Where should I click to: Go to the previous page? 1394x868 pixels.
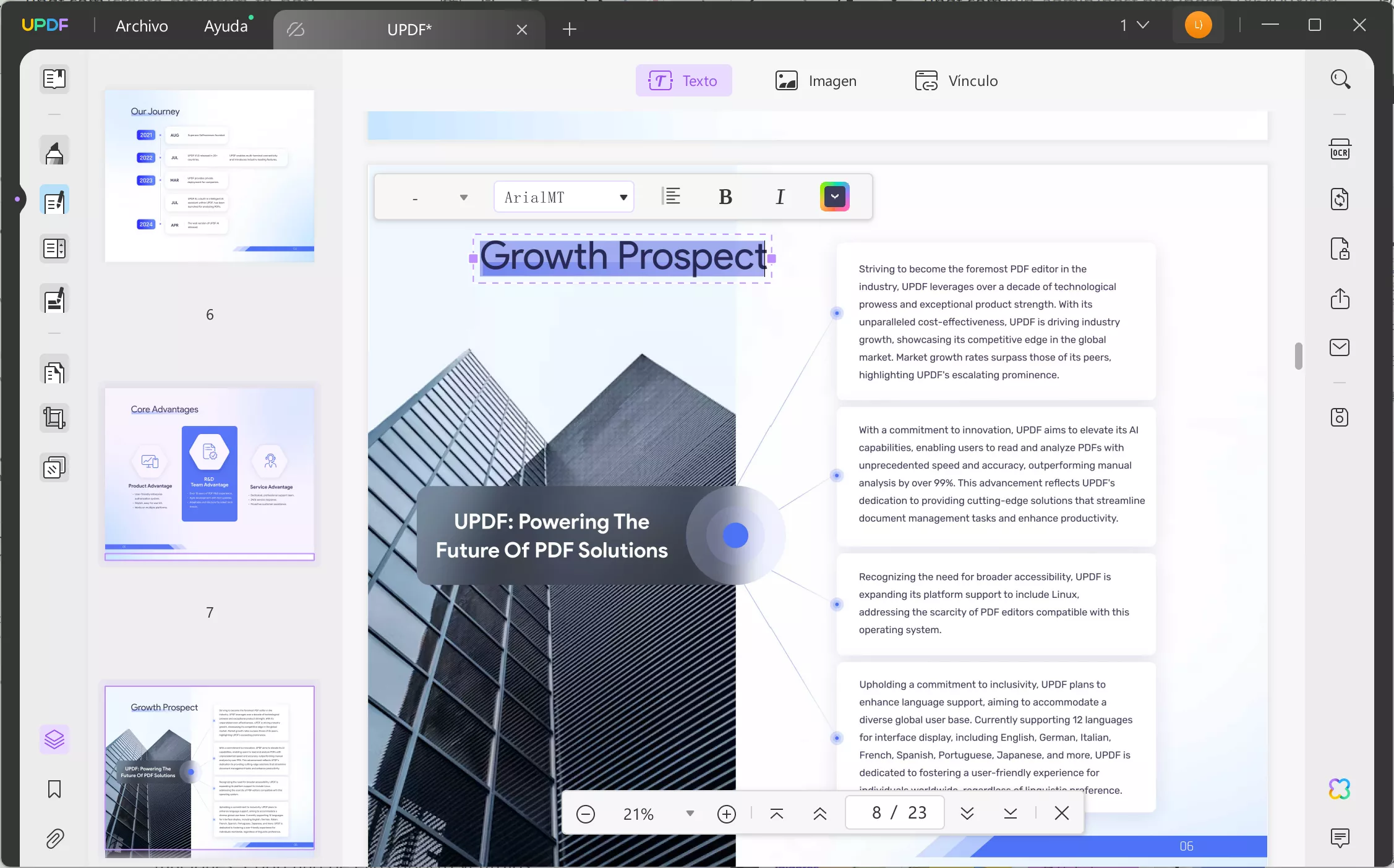pyautogui.click(x=820, y=814)
